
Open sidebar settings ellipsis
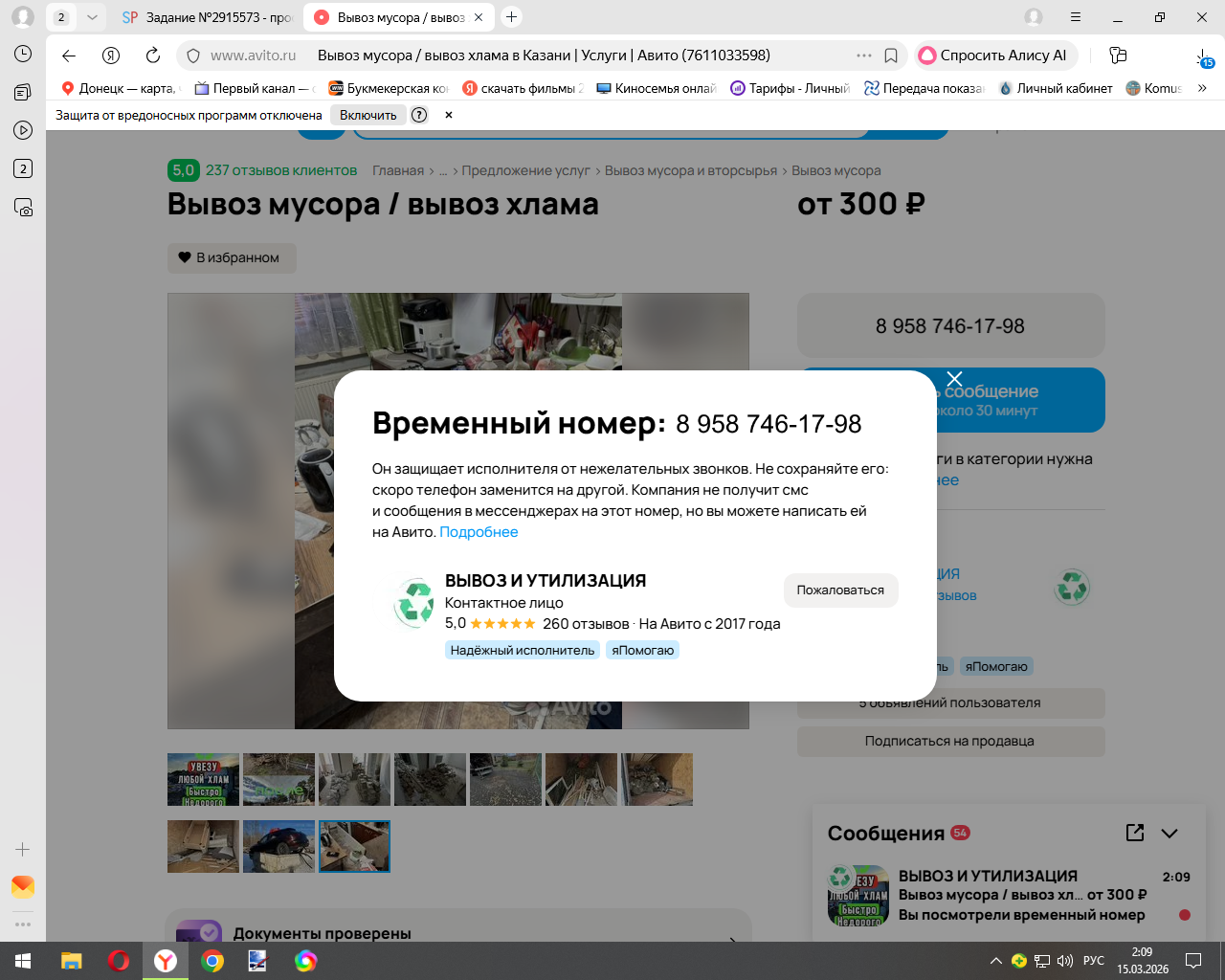pyautogui.click(x=23, y=924)
